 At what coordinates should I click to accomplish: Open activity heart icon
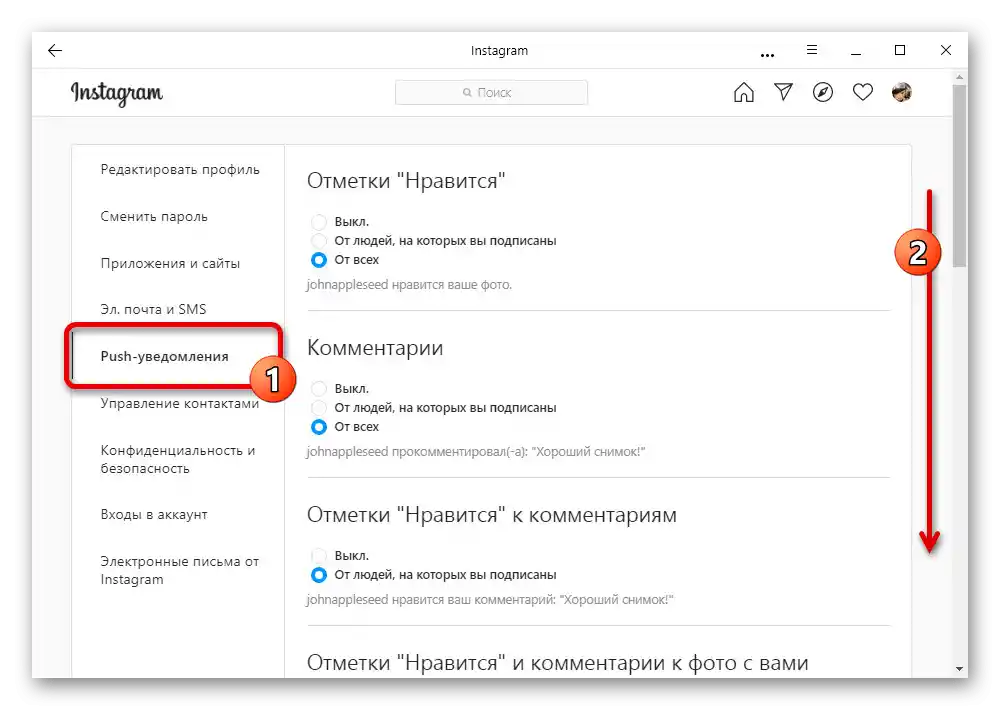pyautogui.click(x=862, y=93)
